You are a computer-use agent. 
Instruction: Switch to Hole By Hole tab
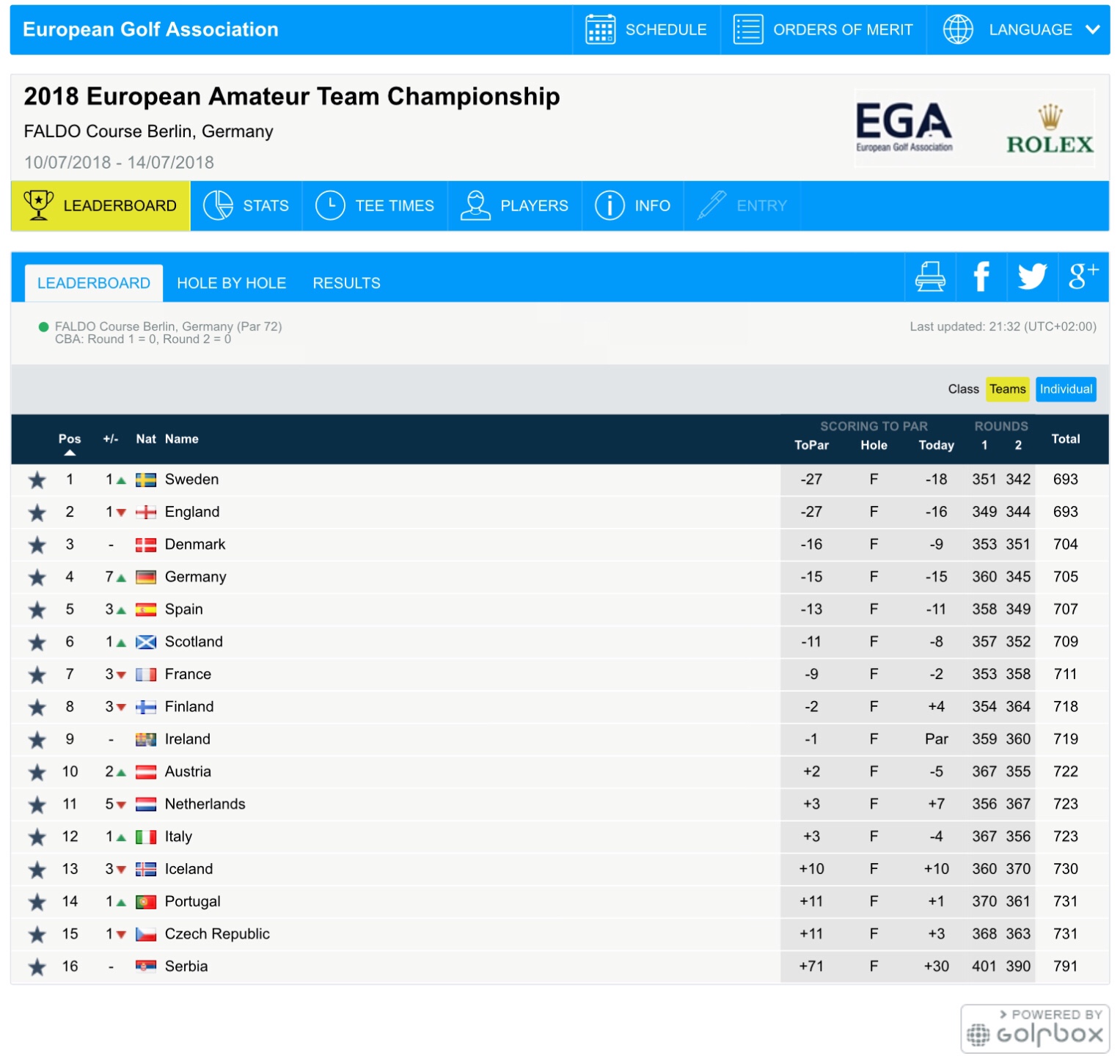231,283
